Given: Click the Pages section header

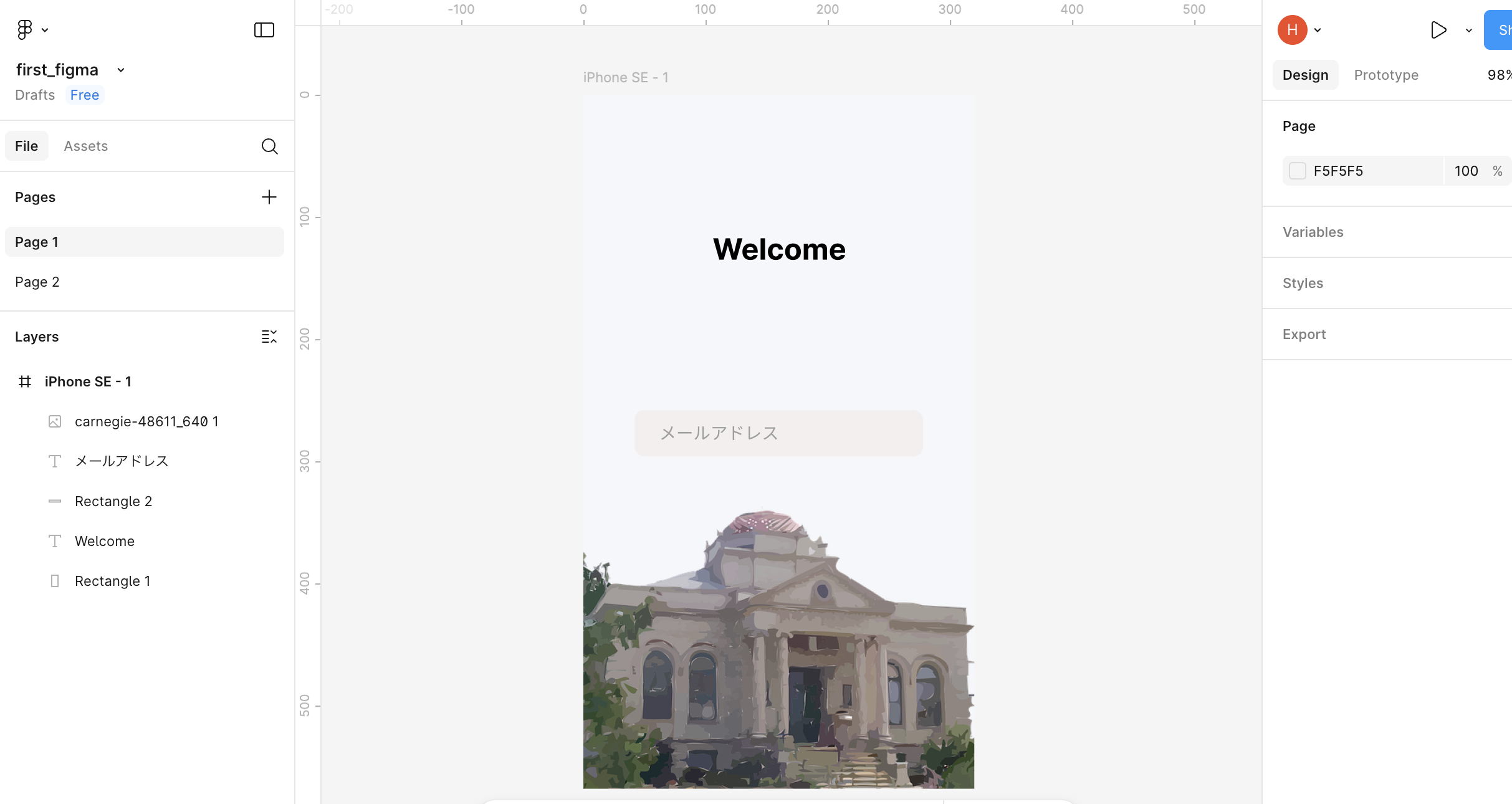Looking at the screenshot, I should click(35, 197).
